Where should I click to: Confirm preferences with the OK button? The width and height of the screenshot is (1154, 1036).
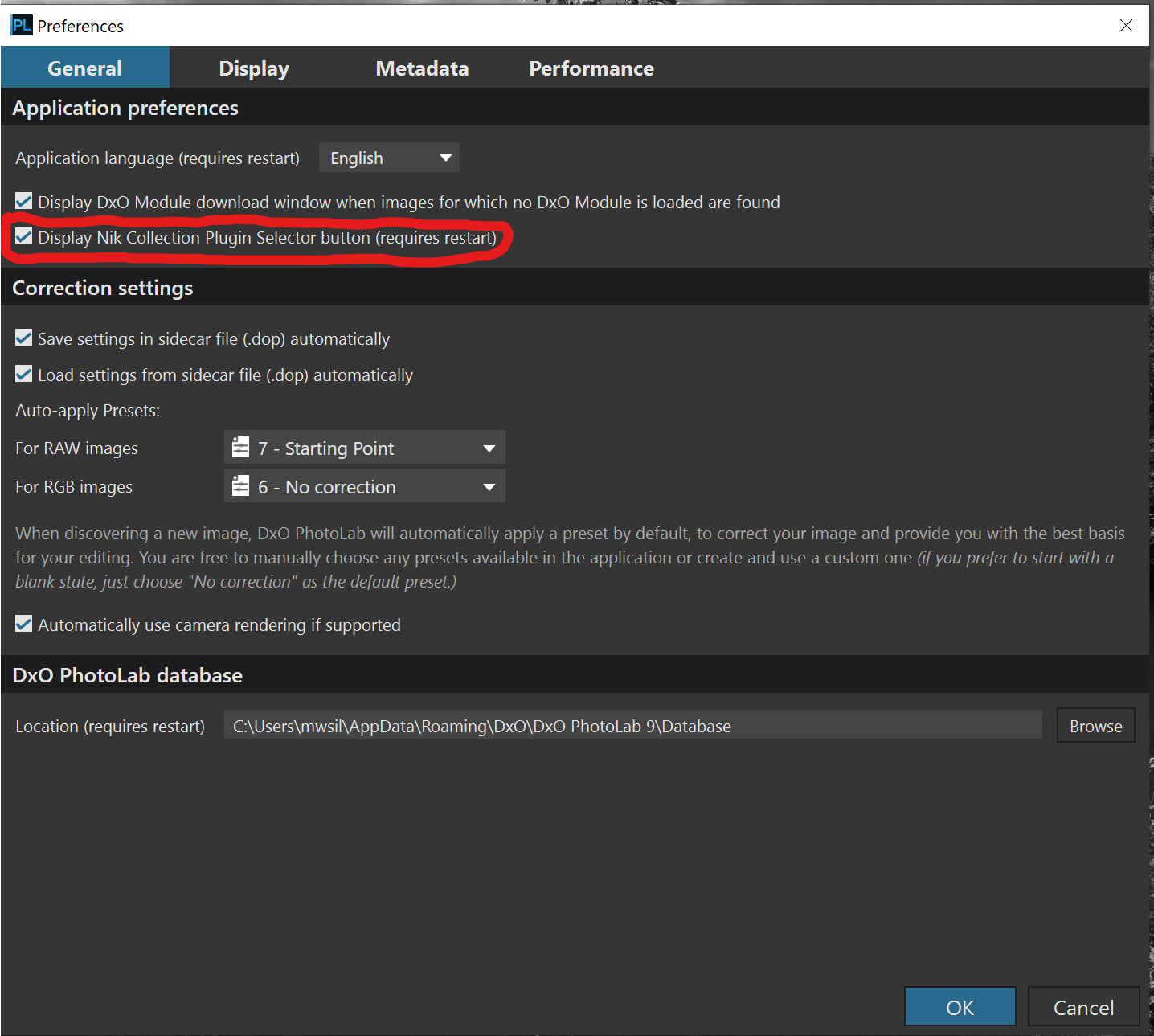pos(960,1007)
